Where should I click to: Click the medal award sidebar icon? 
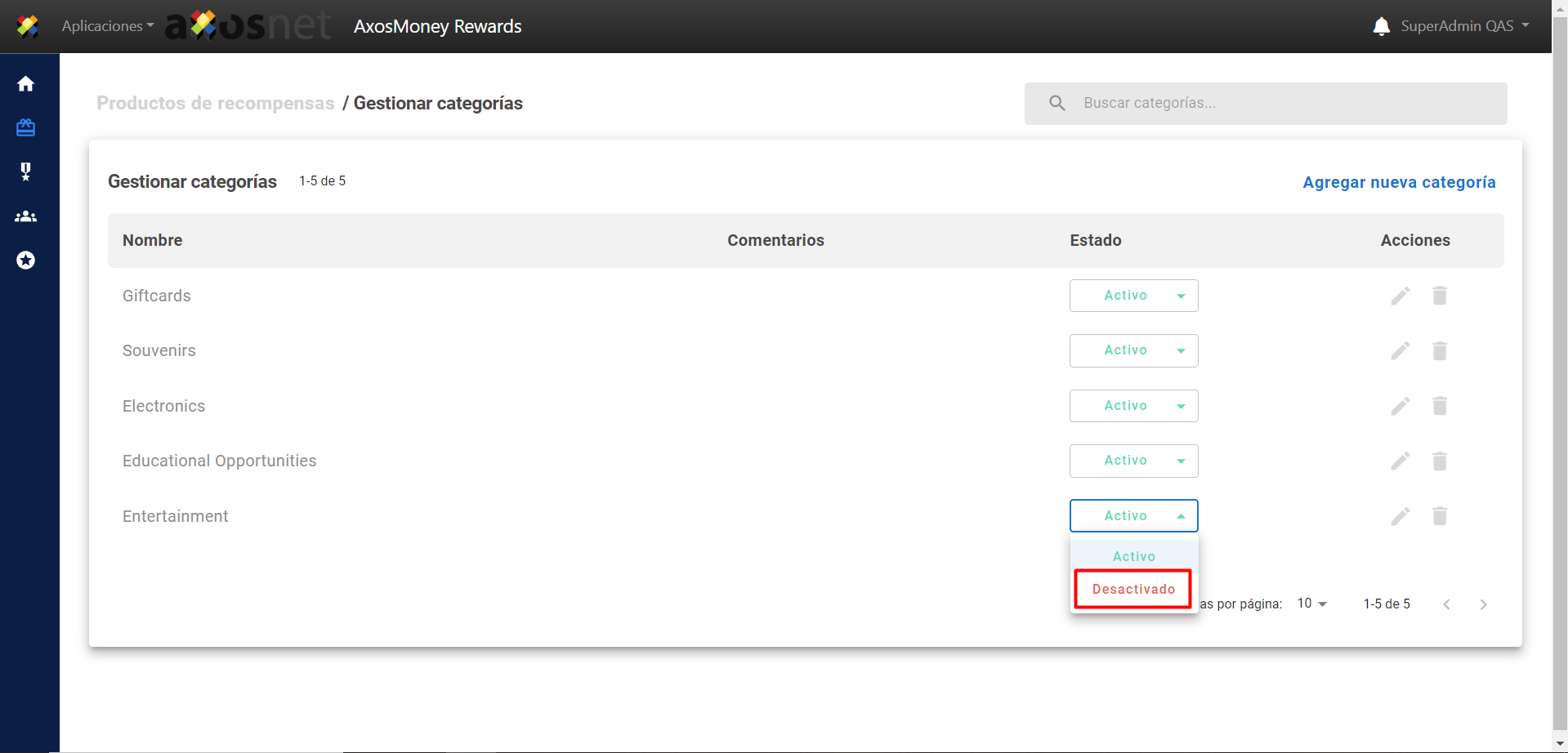coord(26,172)
